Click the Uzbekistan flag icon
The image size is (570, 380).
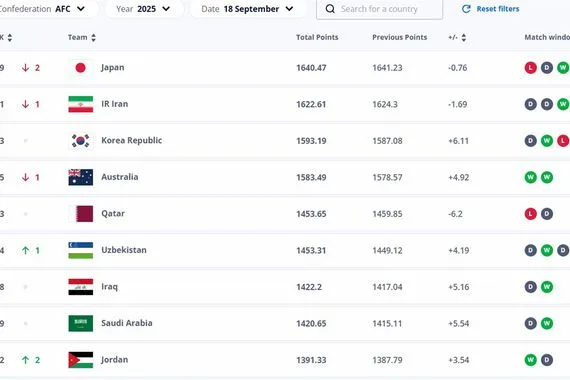coord(81,251)
